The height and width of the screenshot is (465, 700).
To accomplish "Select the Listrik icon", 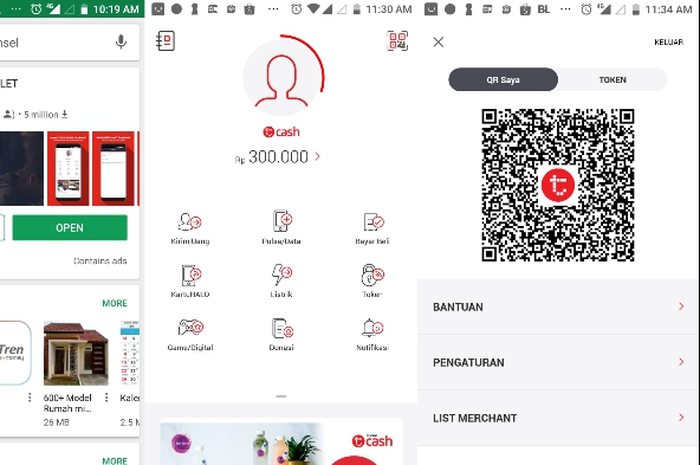I will point(282,274).
